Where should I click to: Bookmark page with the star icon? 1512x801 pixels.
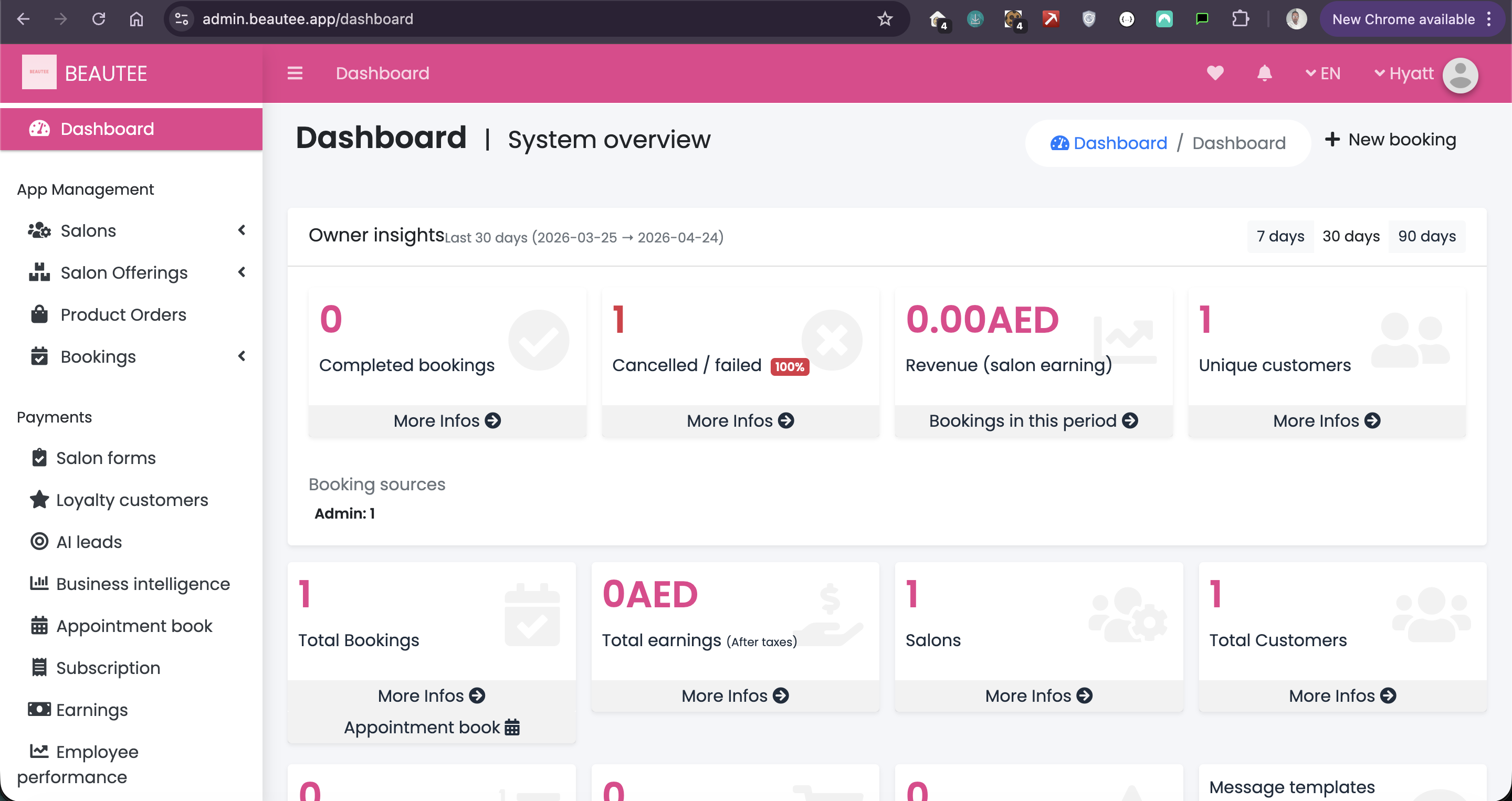point(885,19)
